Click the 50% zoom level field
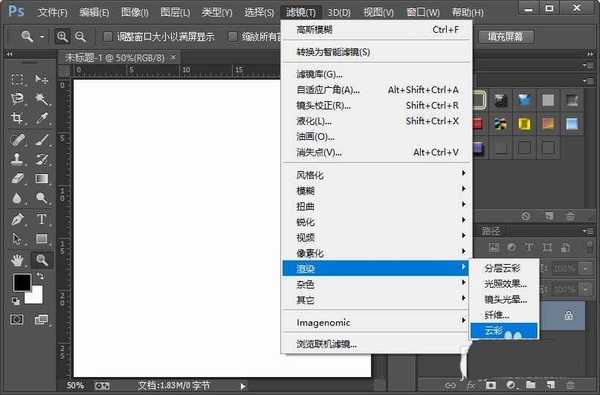Viewport: 600px width, 395px height. pyautogui.click(x=75, y=385)
